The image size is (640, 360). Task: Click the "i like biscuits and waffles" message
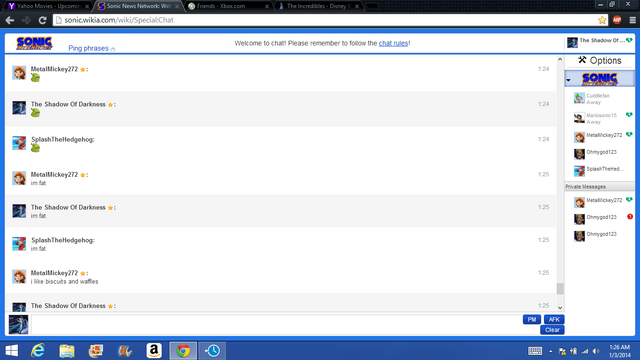[64, 282]
